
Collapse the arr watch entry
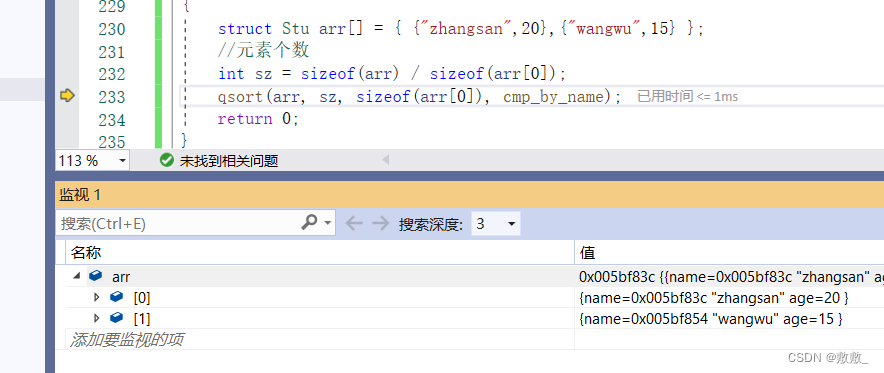click(x=76, y=277)
